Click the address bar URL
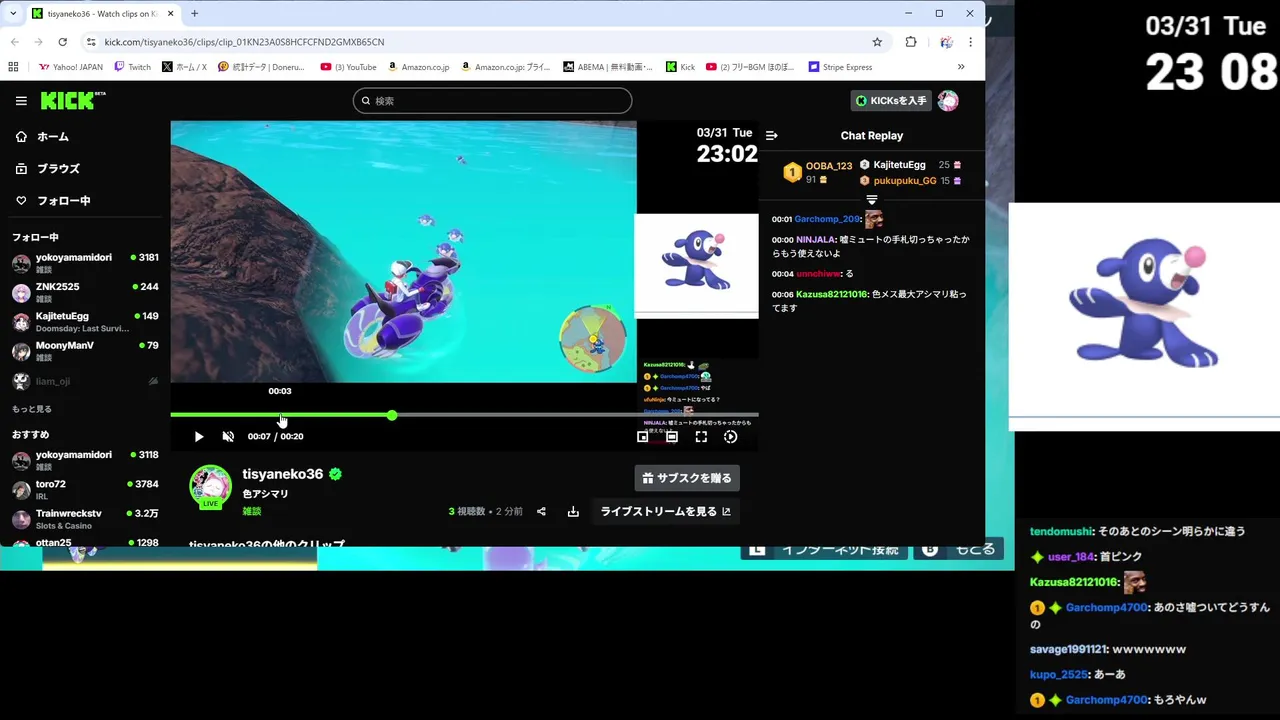This screenshot has height=720, width=1280. pyautogui.click(x=244, y=42)
